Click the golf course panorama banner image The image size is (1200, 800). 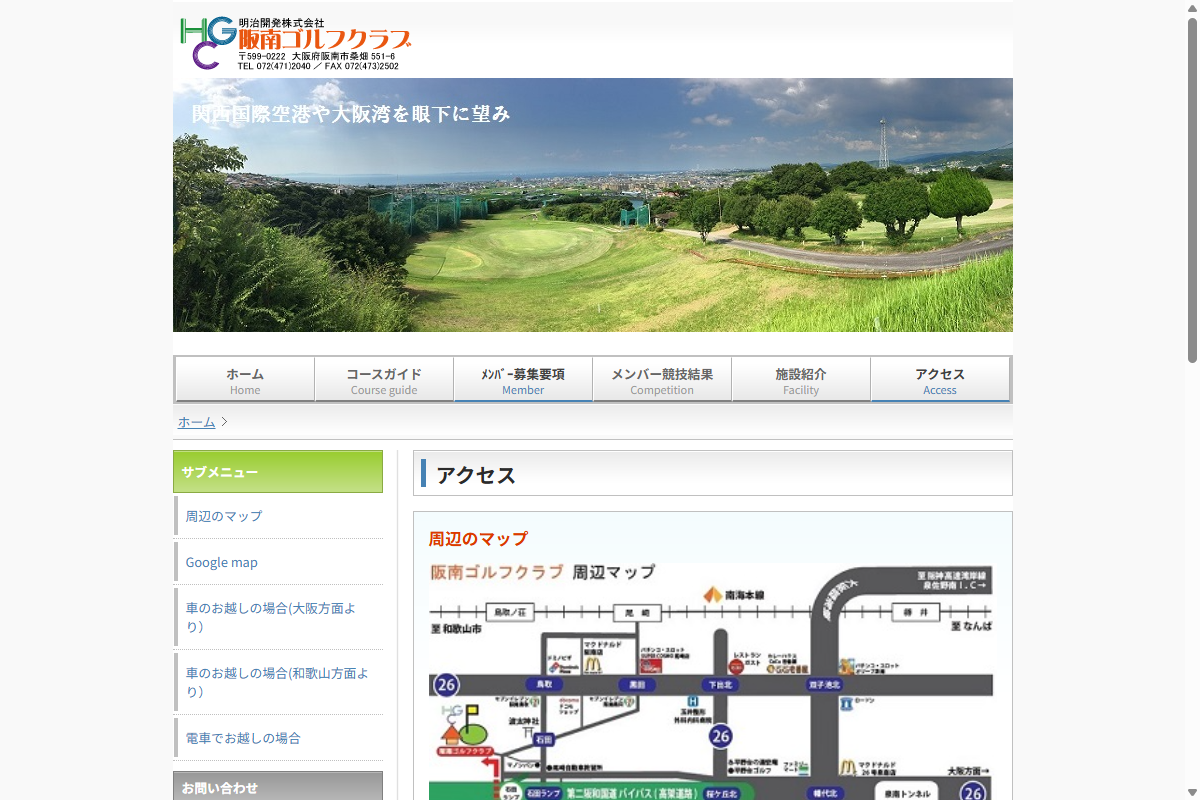point(593,205)
